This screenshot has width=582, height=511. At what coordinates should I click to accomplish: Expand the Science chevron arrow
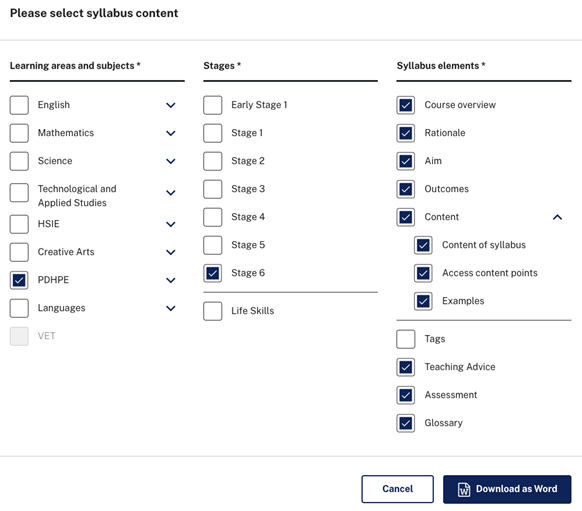point(171,161)
